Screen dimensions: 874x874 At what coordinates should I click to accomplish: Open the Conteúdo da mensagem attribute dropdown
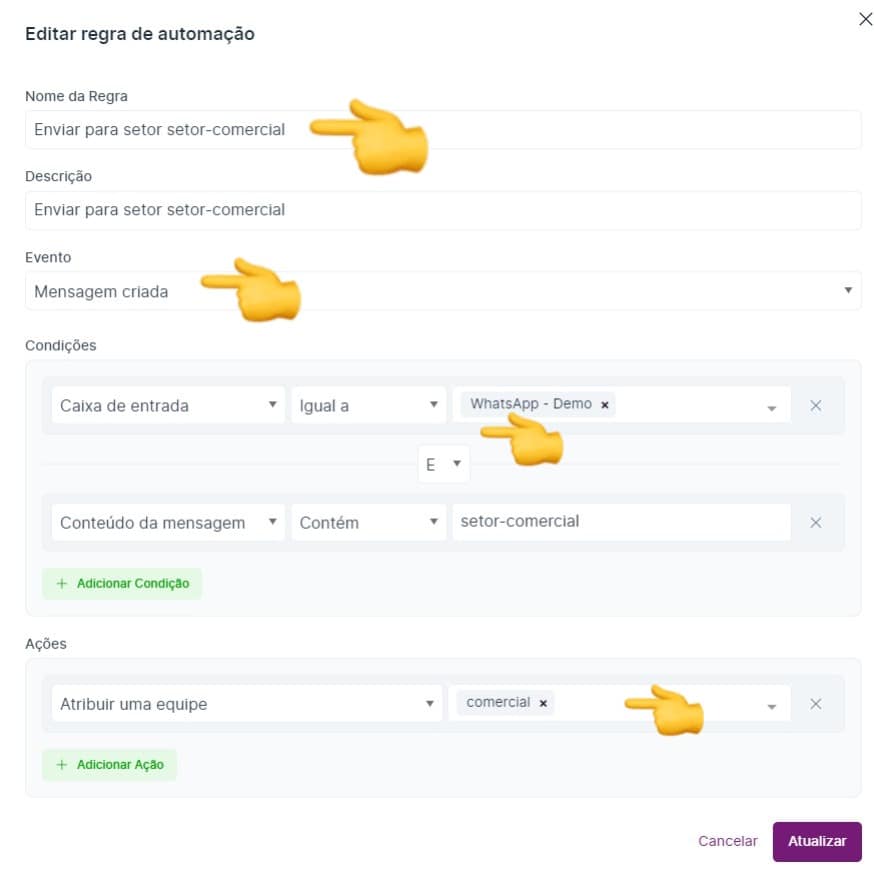click(x=167, y=522)
